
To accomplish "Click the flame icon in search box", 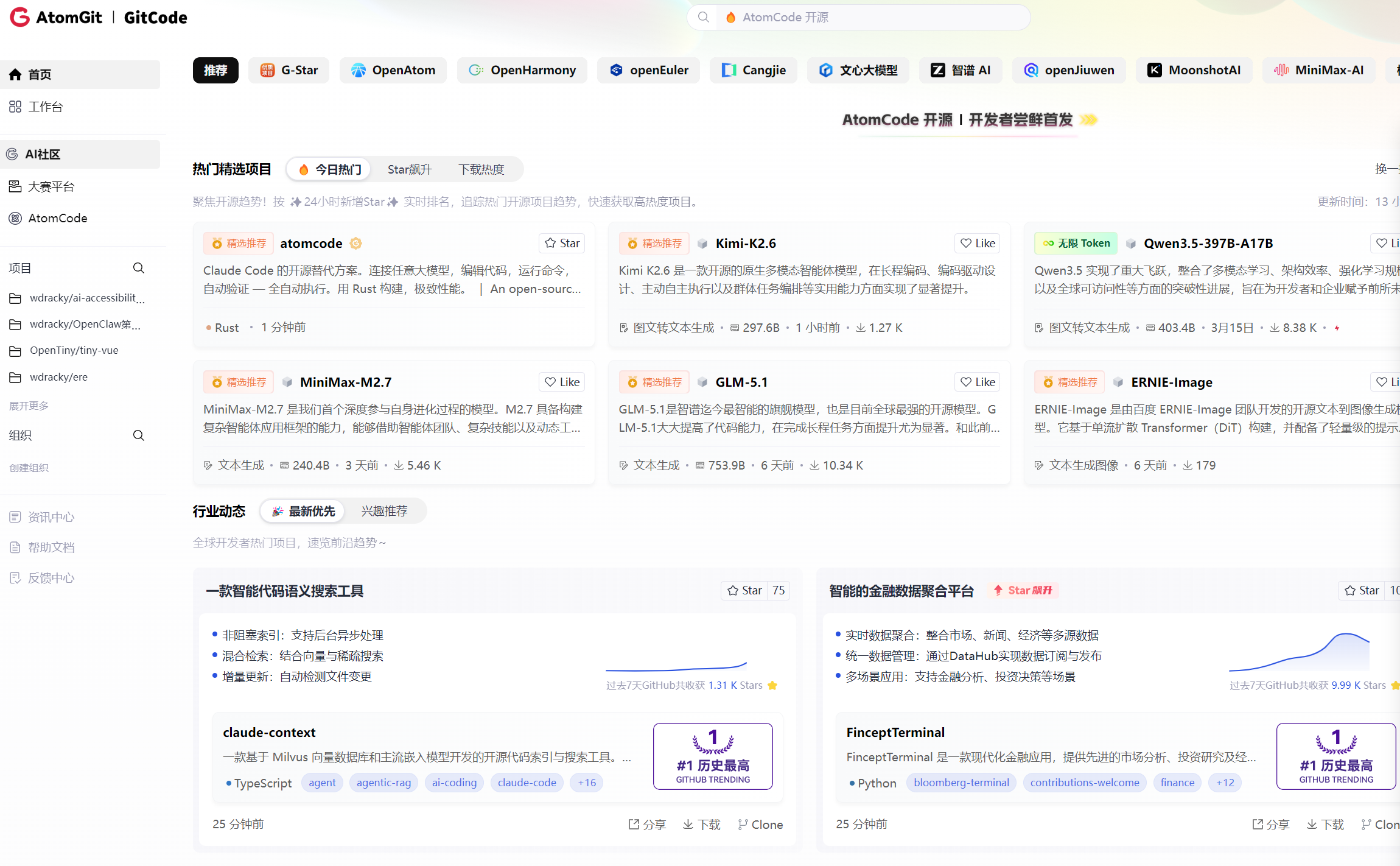I will 730,17.
